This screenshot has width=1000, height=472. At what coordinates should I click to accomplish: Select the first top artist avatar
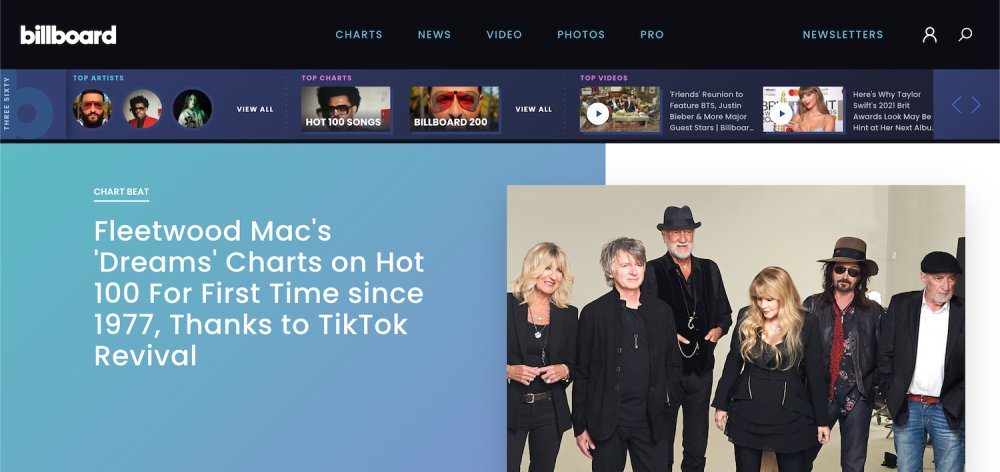pos(92,109)
